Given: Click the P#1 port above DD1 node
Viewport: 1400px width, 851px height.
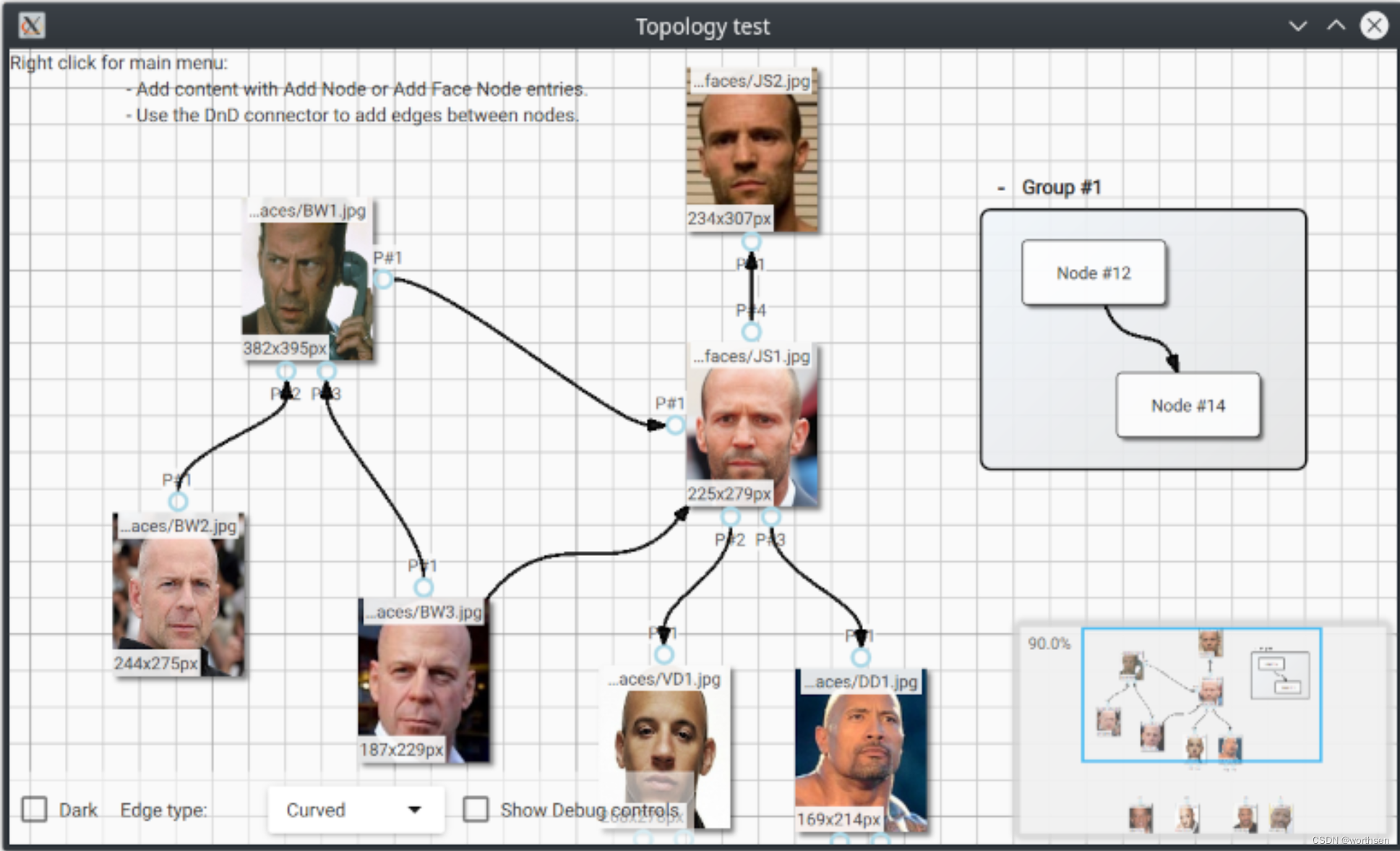Looking at the screenshot, I should pyautogui.click(x=860, y=657).
